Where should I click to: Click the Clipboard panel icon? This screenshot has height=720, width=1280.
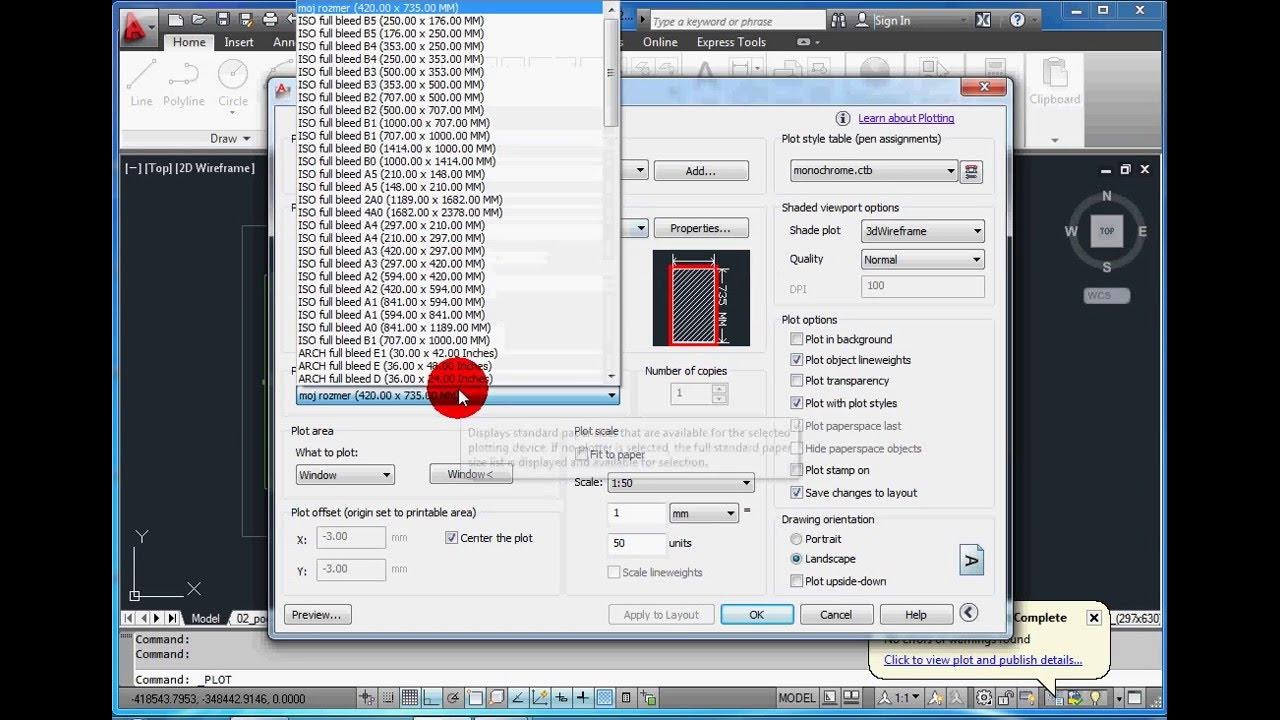tap(1055, 80)
